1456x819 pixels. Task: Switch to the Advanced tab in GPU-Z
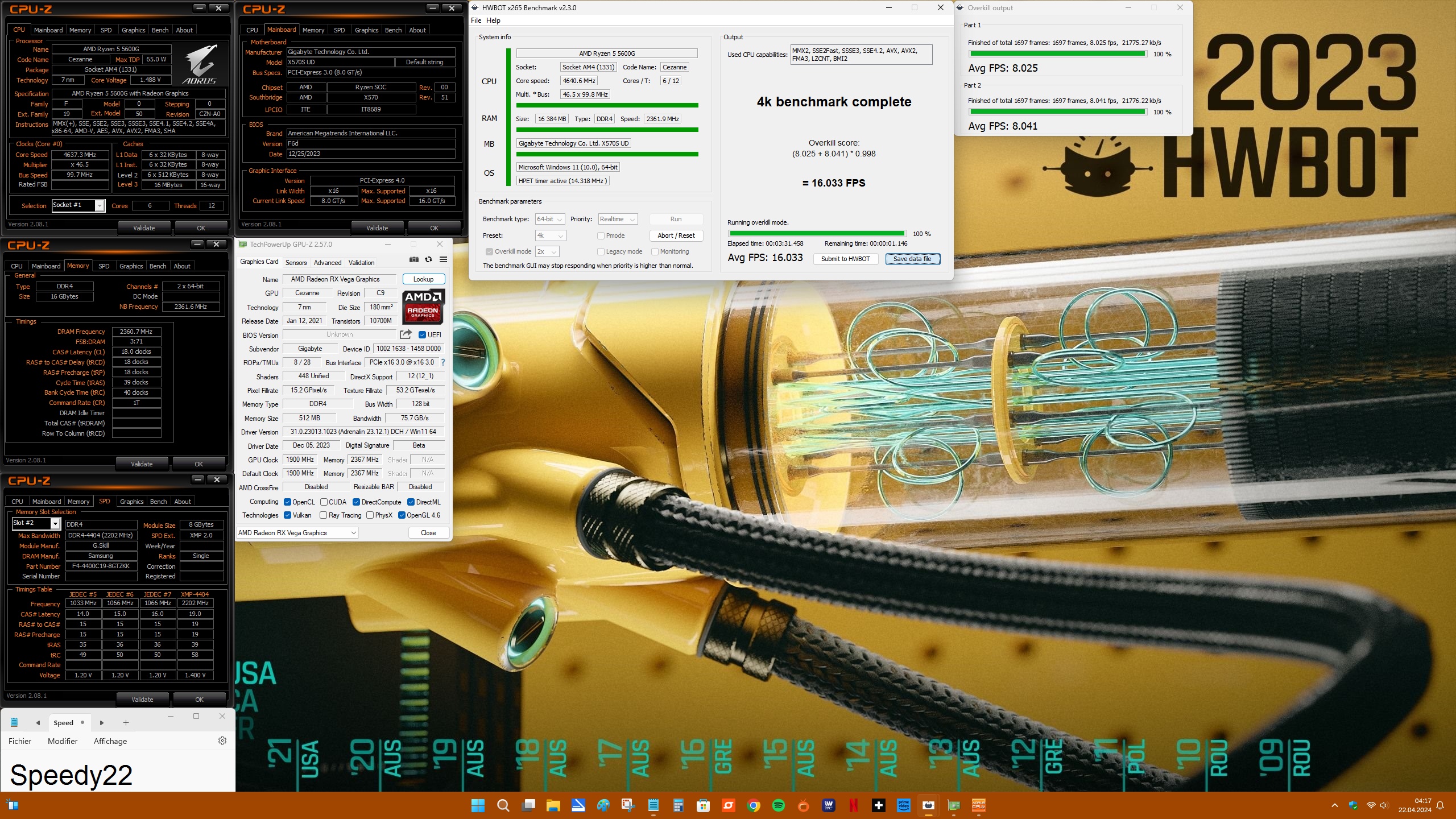tap(328, 263)
